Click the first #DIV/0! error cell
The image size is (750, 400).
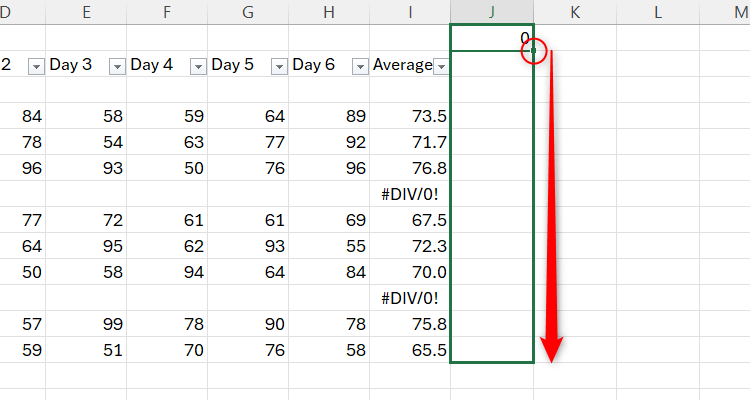[410, 194]
